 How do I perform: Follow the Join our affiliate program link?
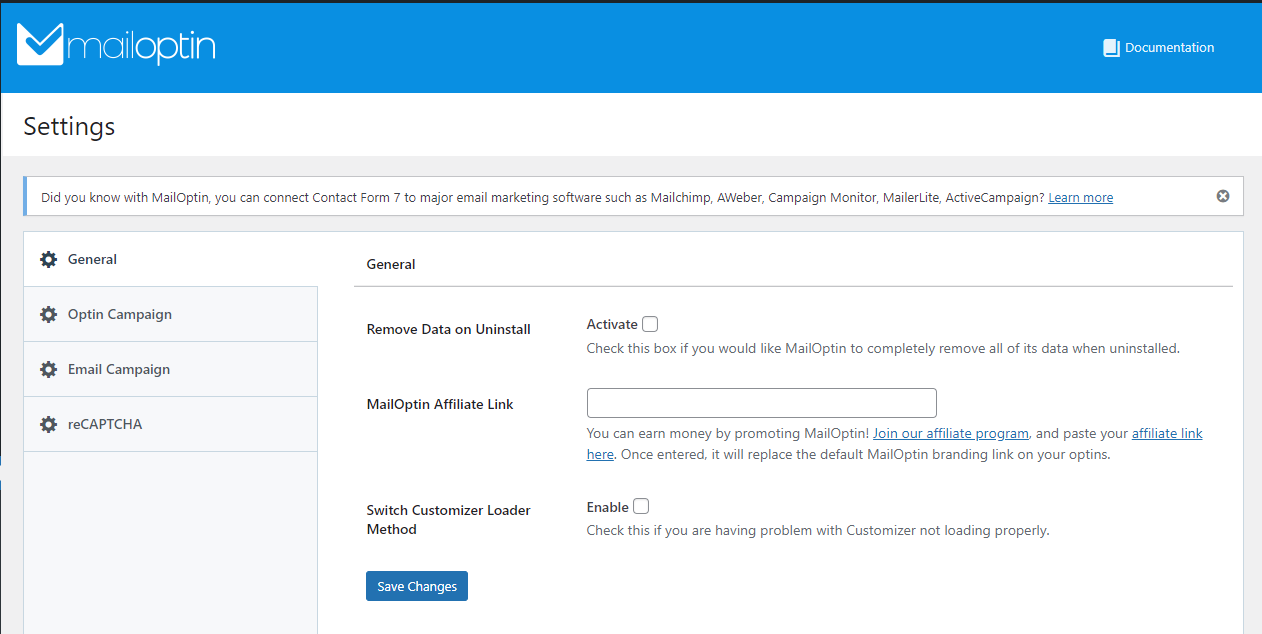[x=950, y=433]
